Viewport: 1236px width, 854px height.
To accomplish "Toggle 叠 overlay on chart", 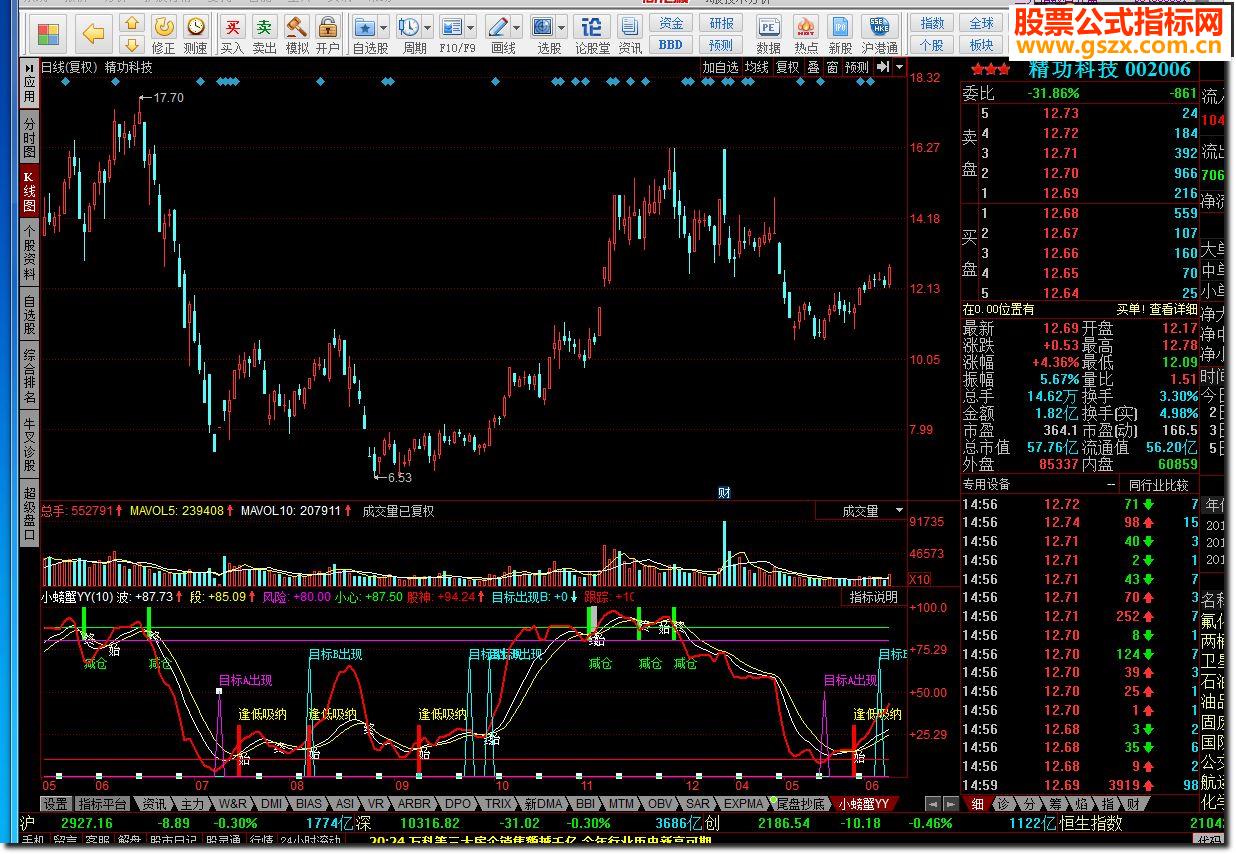I will click(x=813, y=67).
